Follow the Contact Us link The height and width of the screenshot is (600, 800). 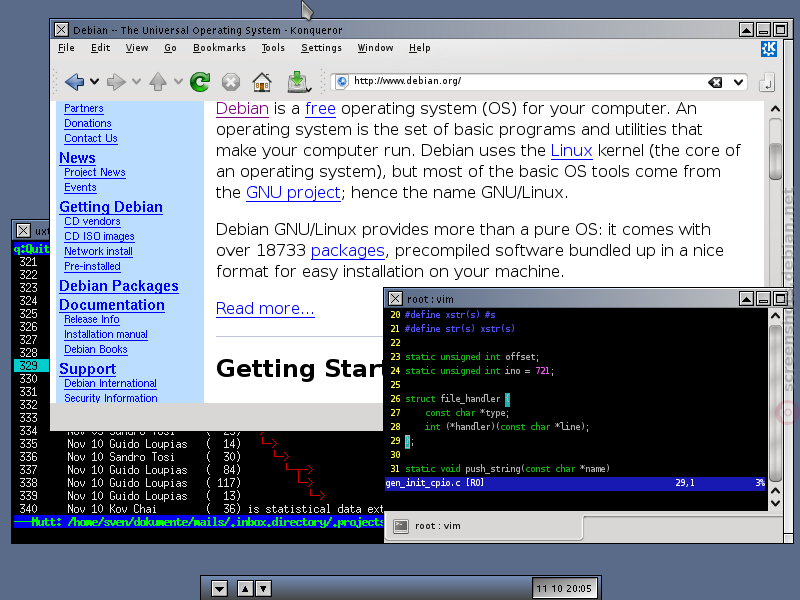91,138
